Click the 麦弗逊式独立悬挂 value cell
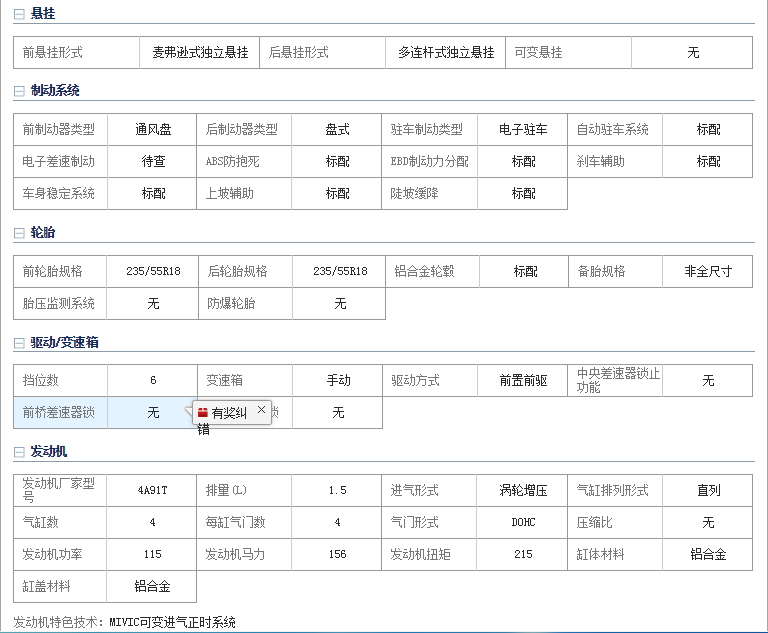 (x=200, y=53)
